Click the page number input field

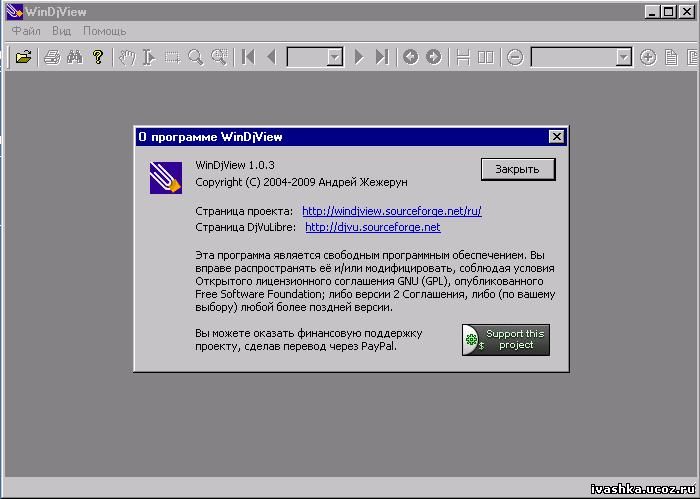pyautogui.click(x=307, y=57)
